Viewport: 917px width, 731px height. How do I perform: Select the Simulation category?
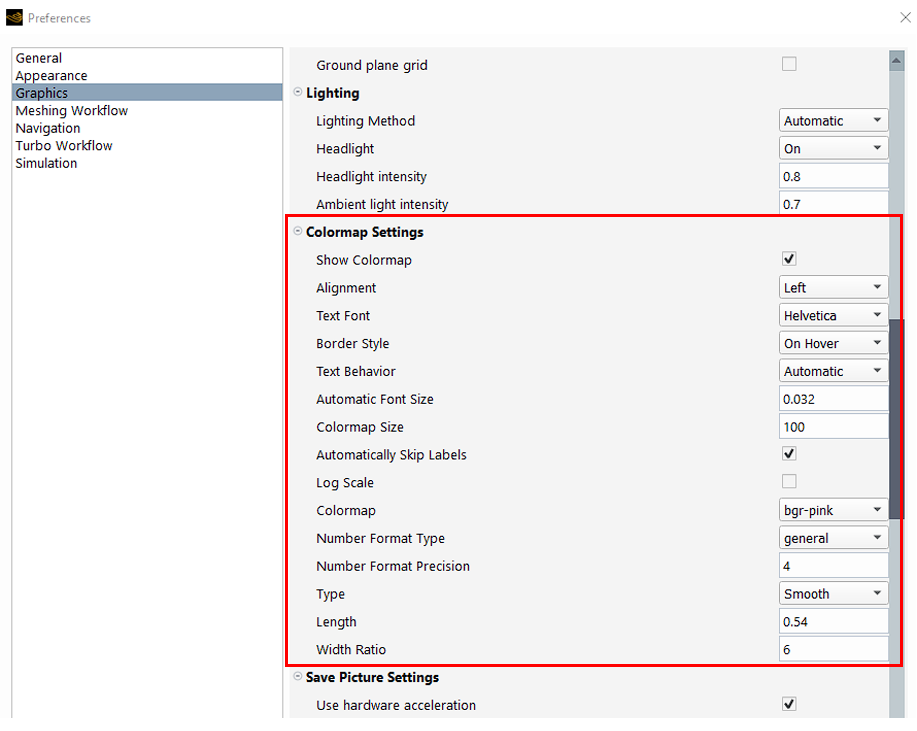coord(46,163)
